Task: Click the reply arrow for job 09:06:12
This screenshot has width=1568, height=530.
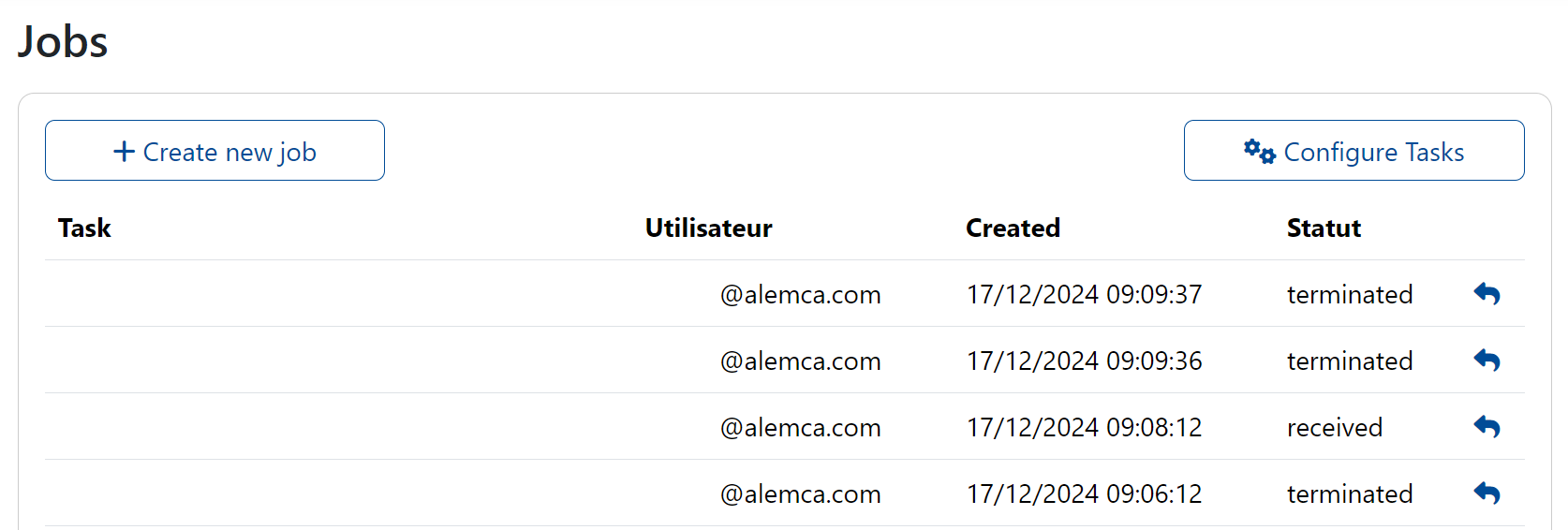Action: [1487, 493]
